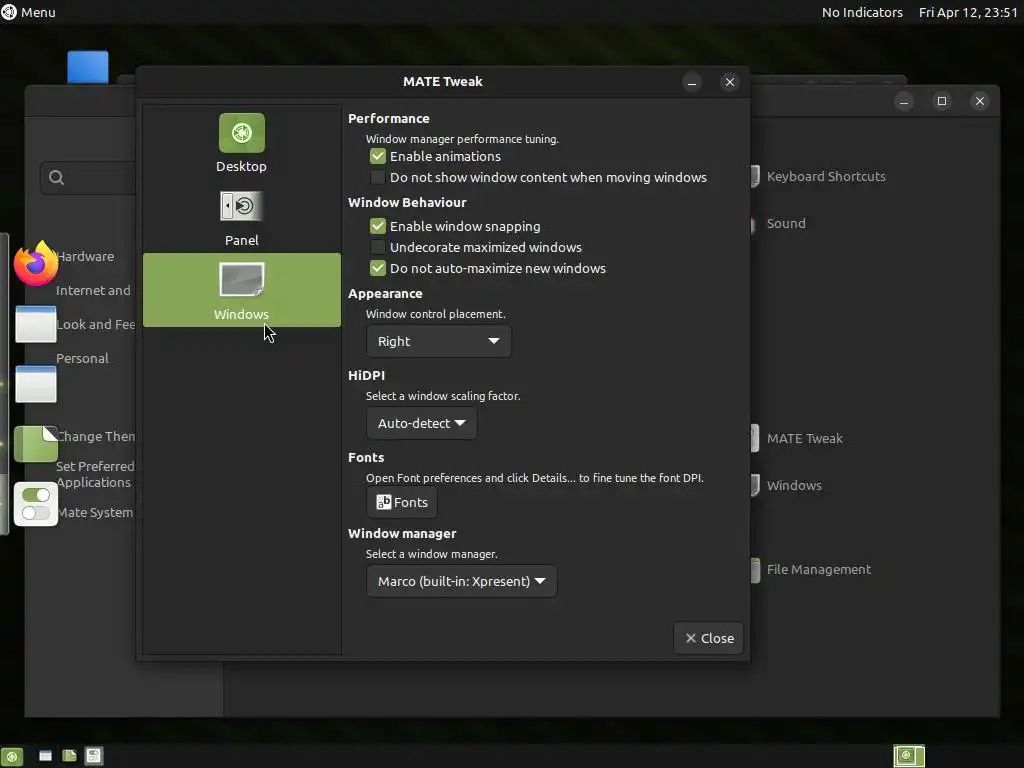Toggle Enable window snapping checkbox
The height and width of the screenshot is (768, 1024).
tap(377, 226)
